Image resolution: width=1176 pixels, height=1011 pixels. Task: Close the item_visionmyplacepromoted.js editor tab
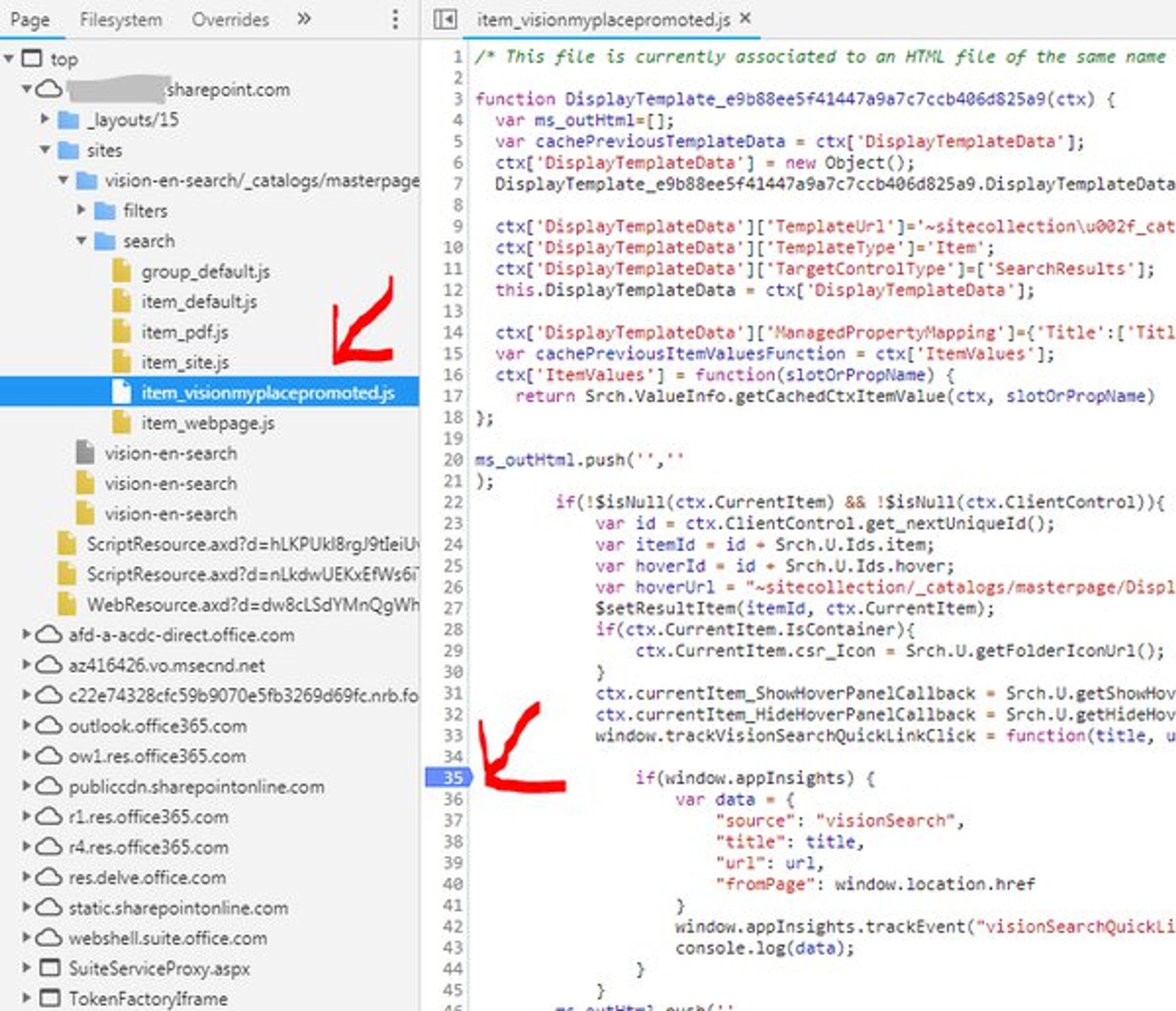click(744, 19)
